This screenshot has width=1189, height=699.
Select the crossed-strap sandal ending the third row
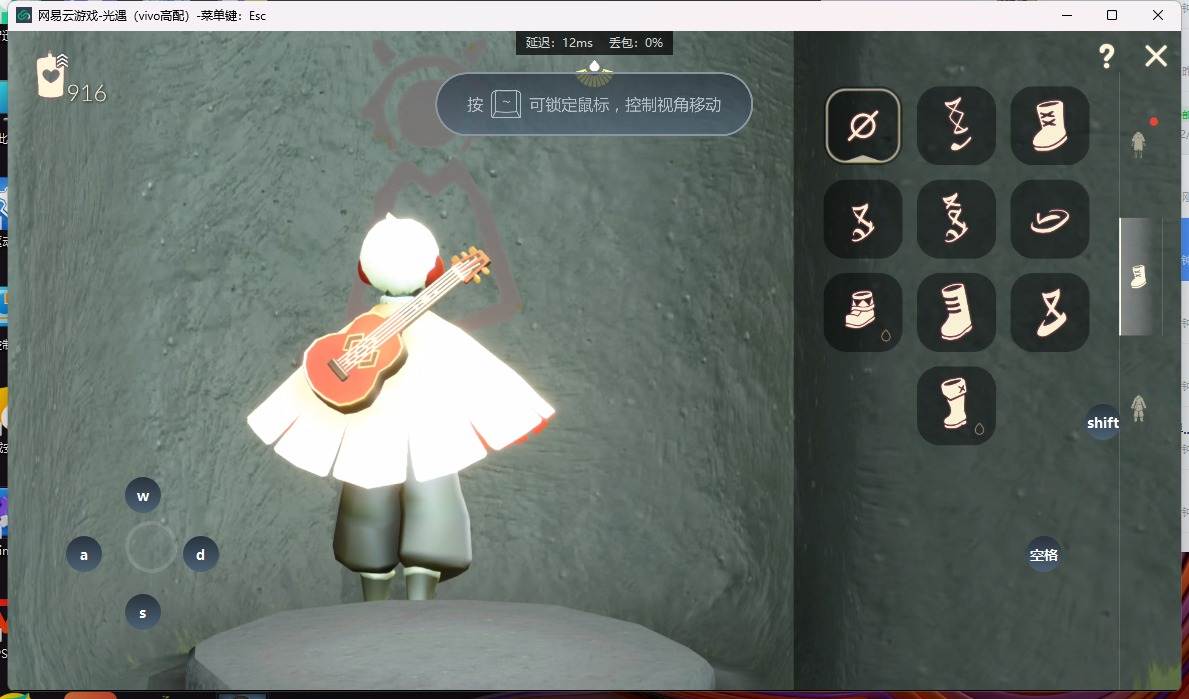click(x=1050, y=312)
